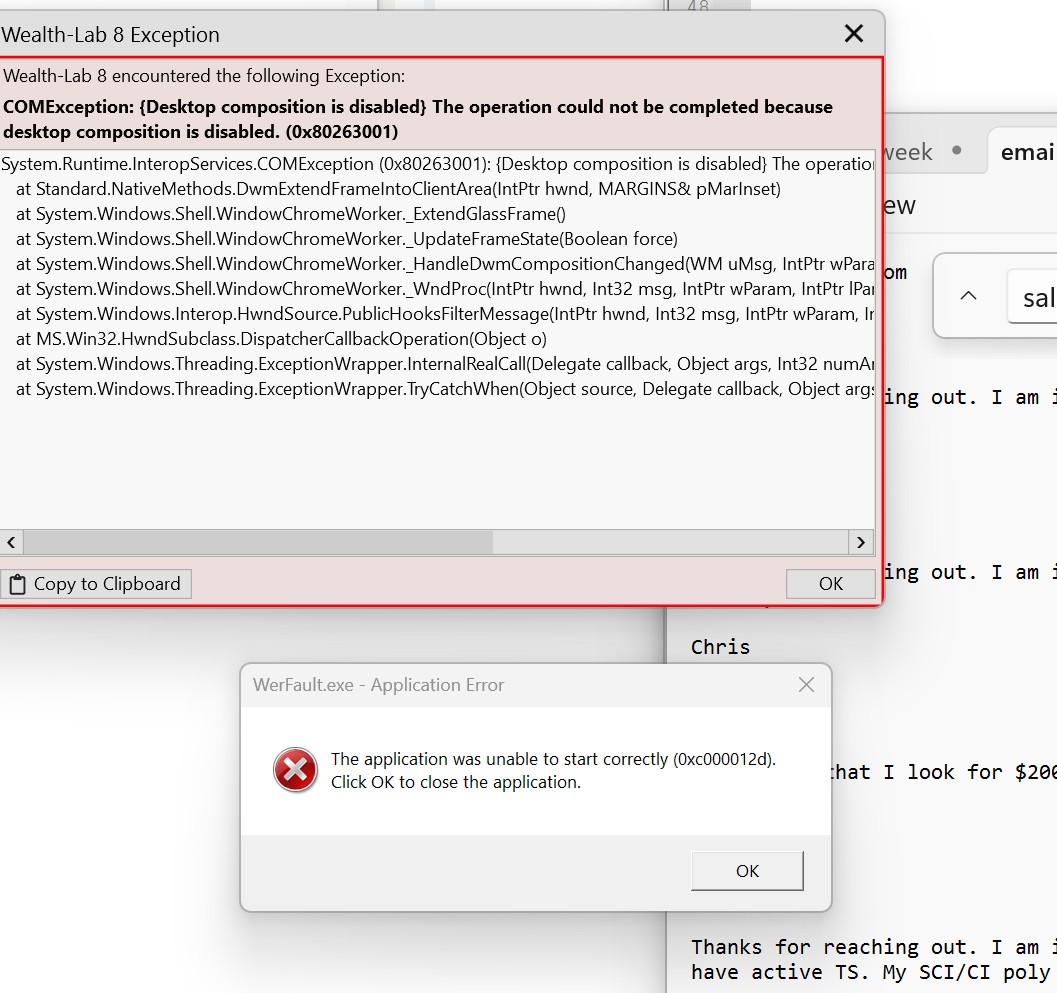
Task: Click the 'WerFault.exe - Application Error' title text
Action: click(378, 685)
